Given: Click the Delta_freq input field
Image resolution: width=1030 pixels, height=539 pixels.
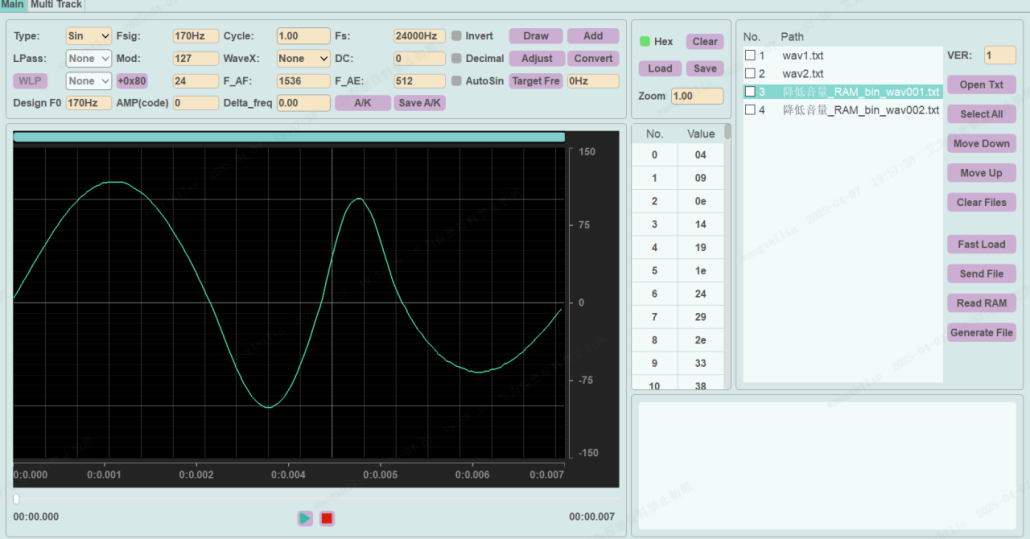Looking at the screenshot, I should (303, 103).
